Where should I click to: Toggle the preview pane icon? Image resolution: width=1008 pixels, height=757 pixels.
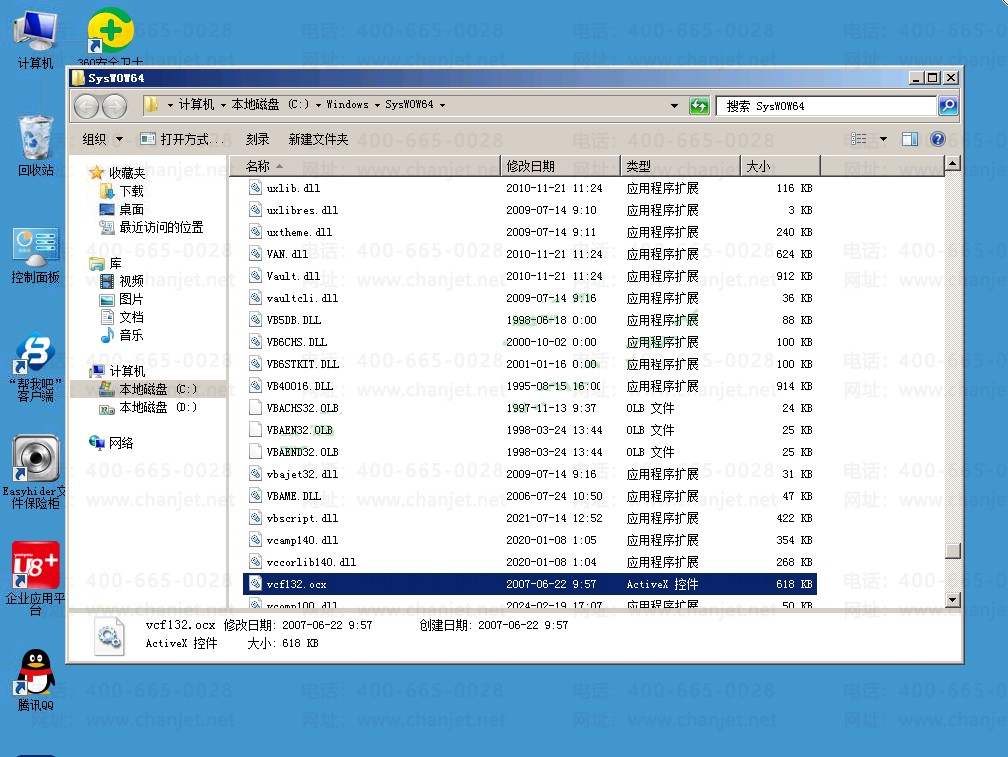(910, 139)
